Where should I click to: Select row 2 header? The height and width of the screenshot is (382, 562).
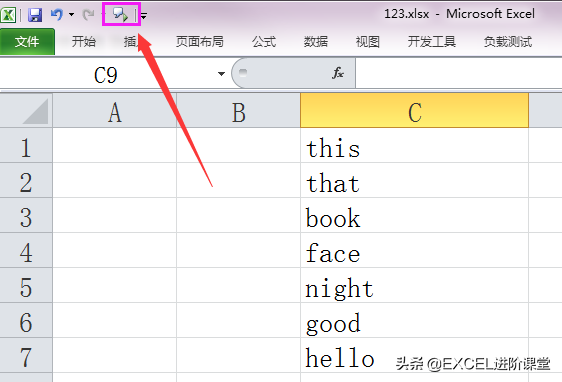(26, 180)
